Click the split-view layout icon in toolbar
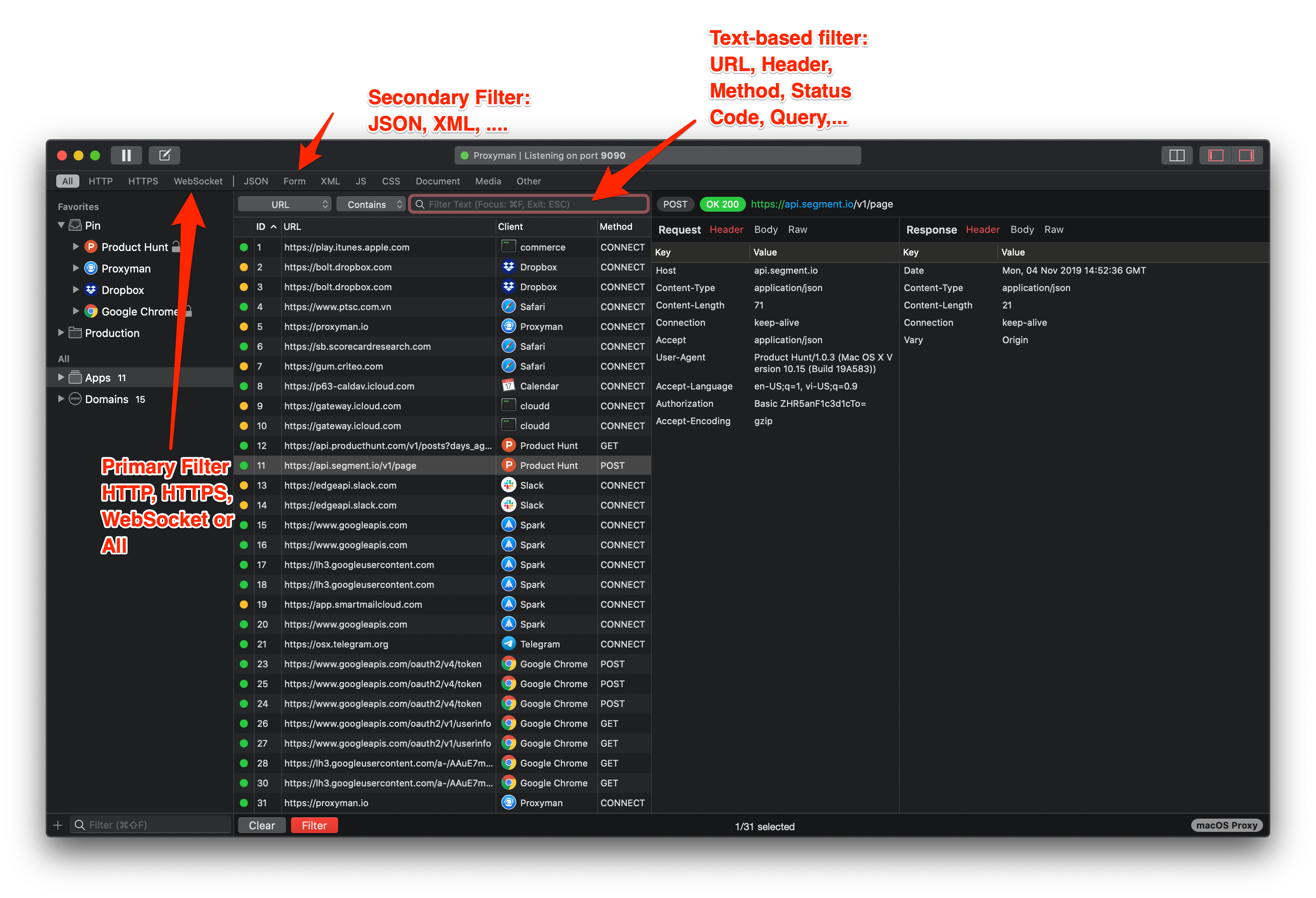Viewport: 1316px width, 898px height. 1176,155
